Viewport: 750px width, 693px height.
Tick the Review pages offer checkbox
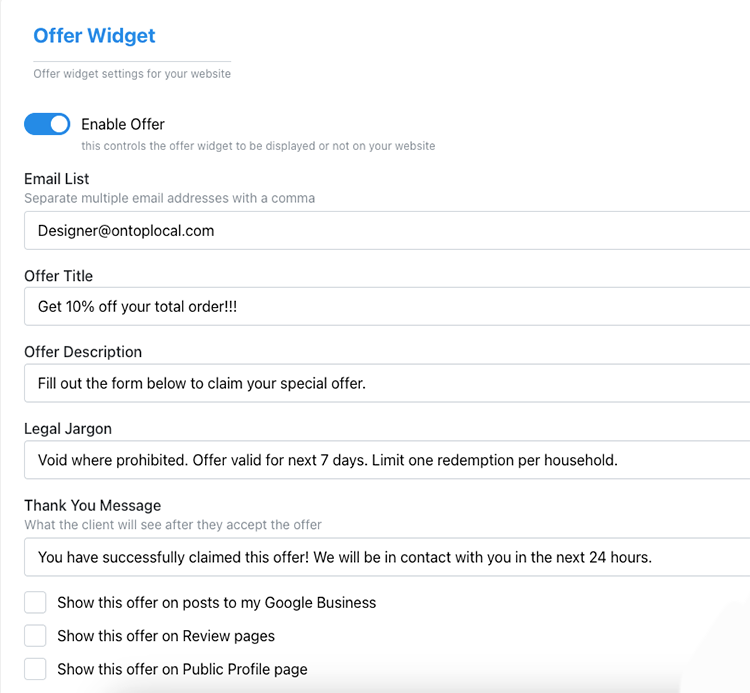[x=36, y=635]
